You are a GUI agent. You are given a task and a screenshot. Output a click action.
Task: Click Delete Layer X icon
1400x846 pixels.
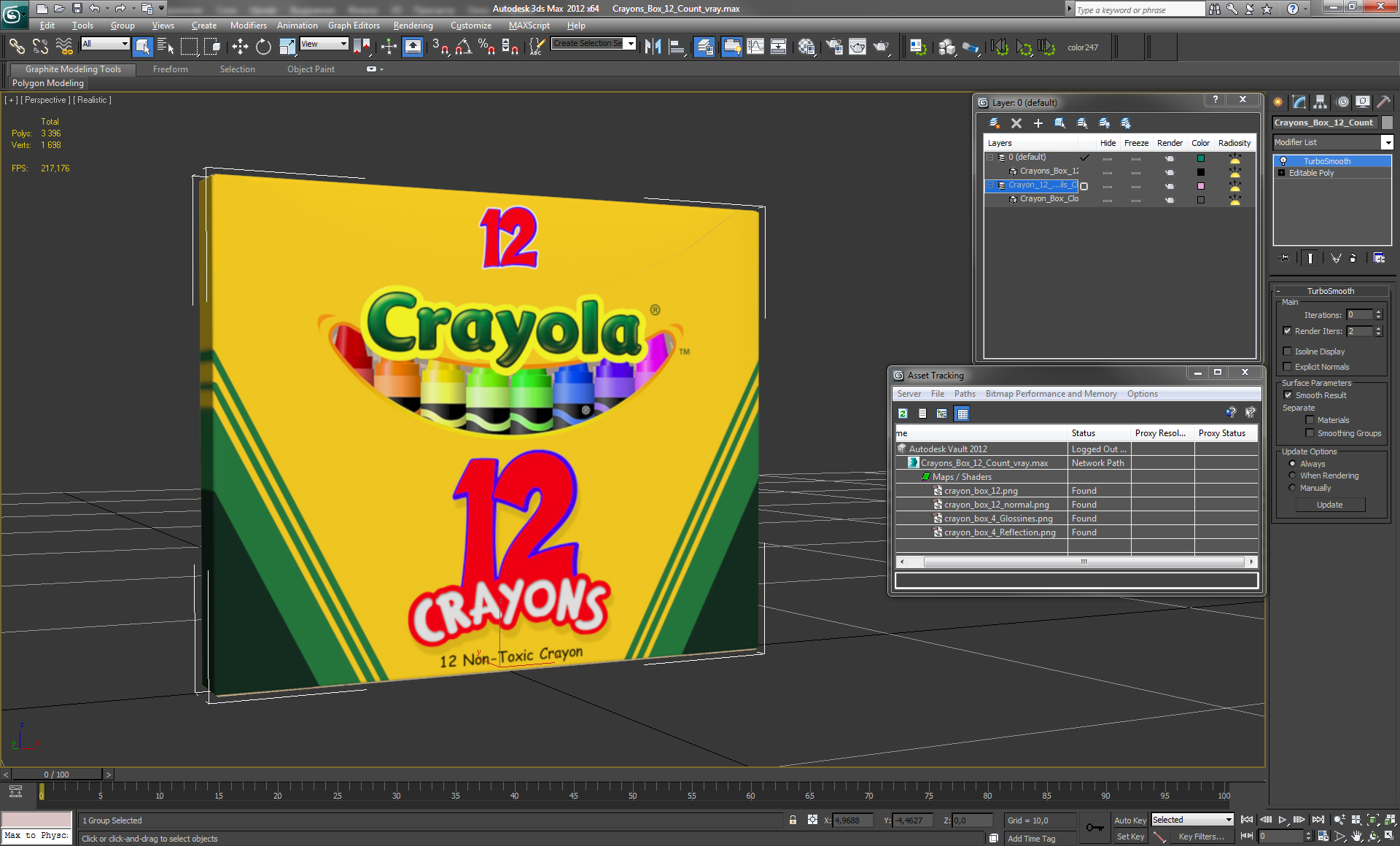tap(1016, 123)
